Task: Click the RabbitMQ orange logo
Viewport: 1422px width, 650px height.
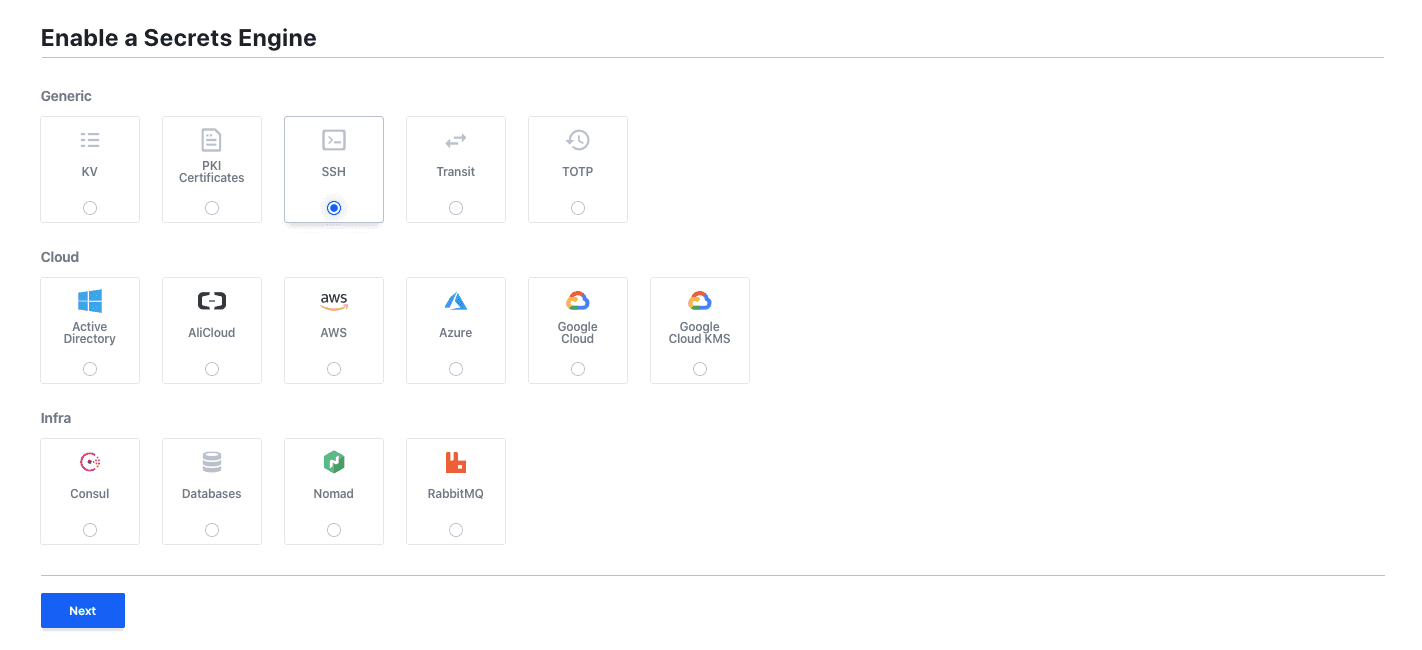Action: coord(456,462)
